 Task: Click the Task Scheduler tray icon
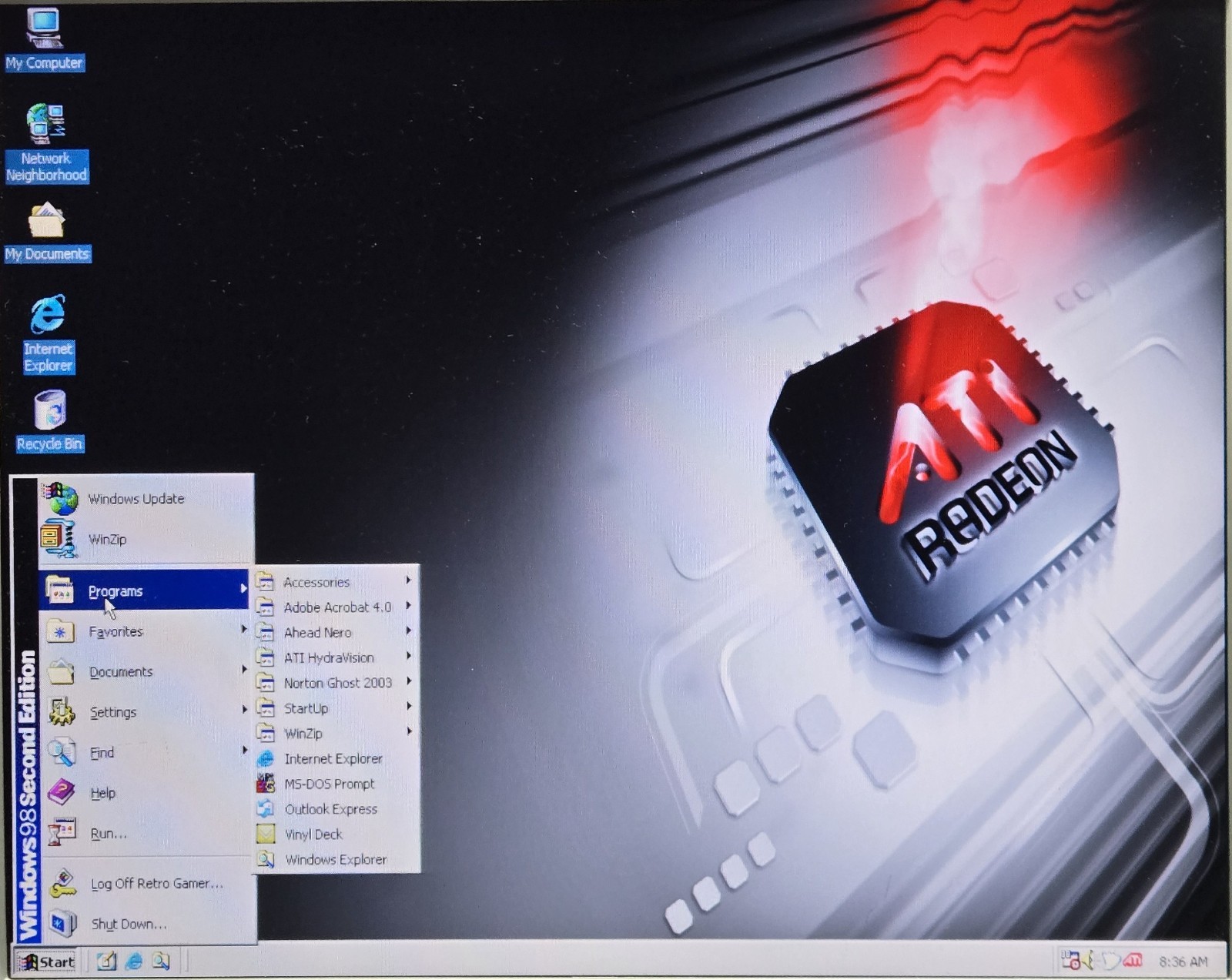click(x=1070, y=961)
